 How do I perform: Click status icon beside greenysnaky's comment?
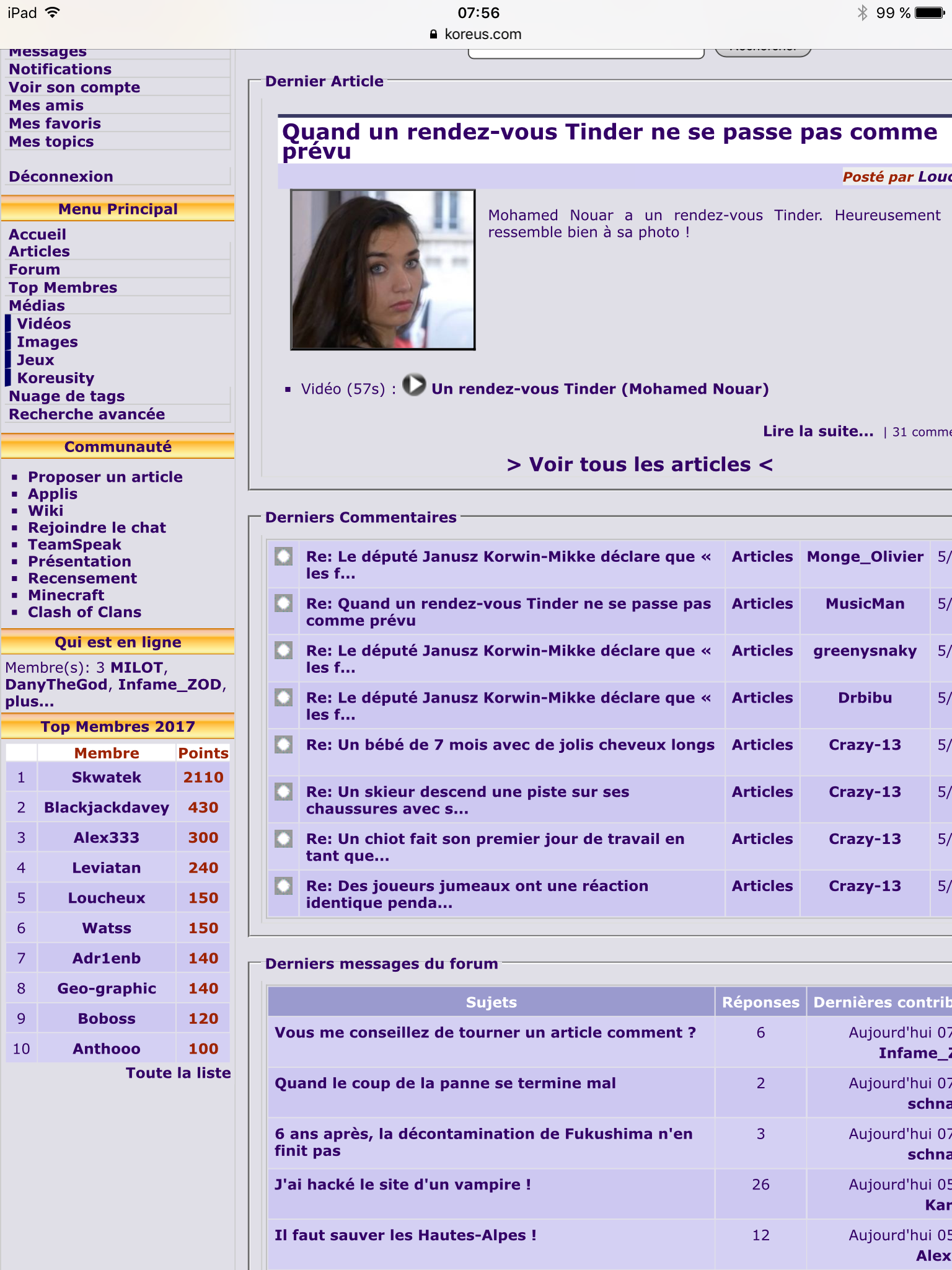tap(284, 651)
